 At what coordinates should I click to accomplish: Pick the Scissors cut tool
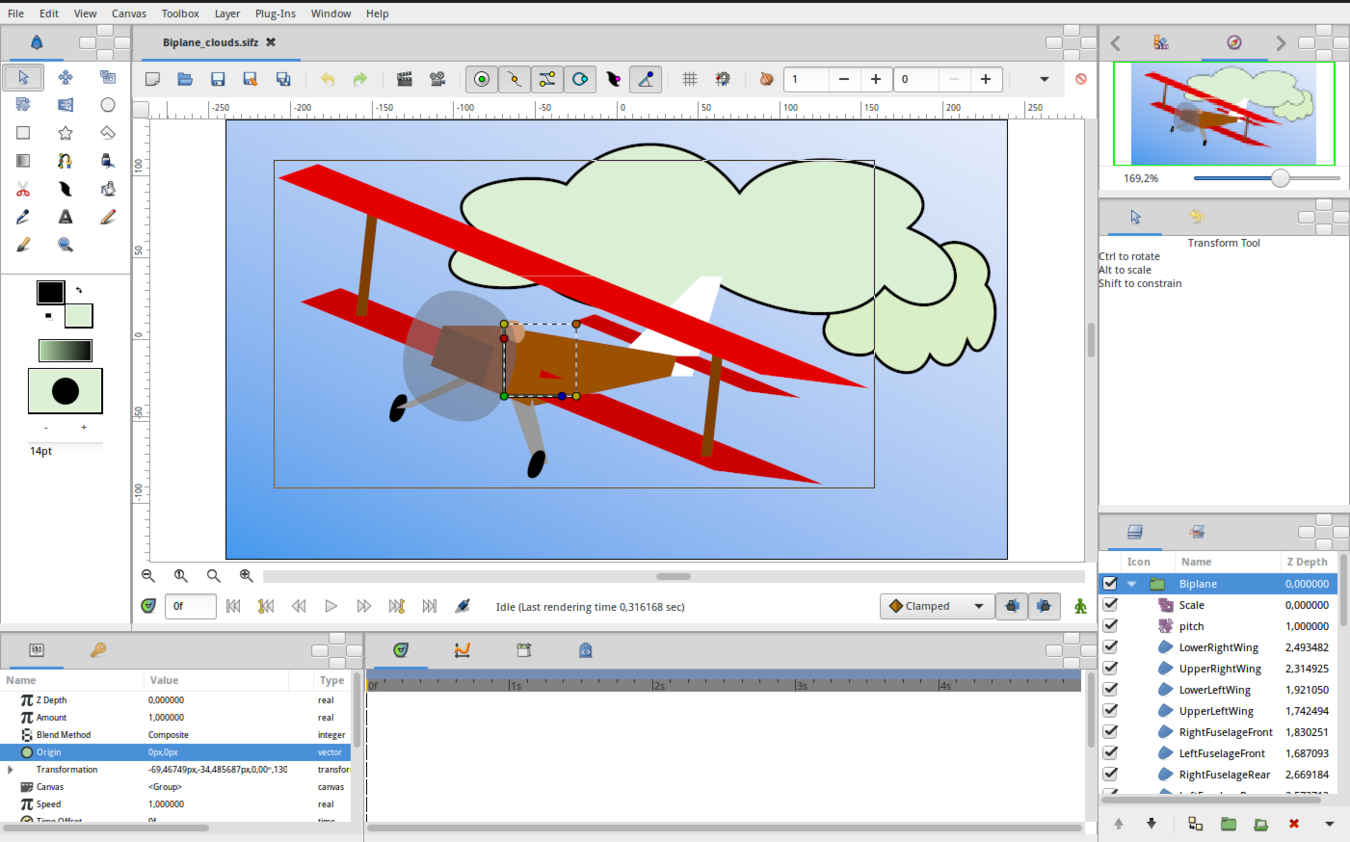click(23, 189)
